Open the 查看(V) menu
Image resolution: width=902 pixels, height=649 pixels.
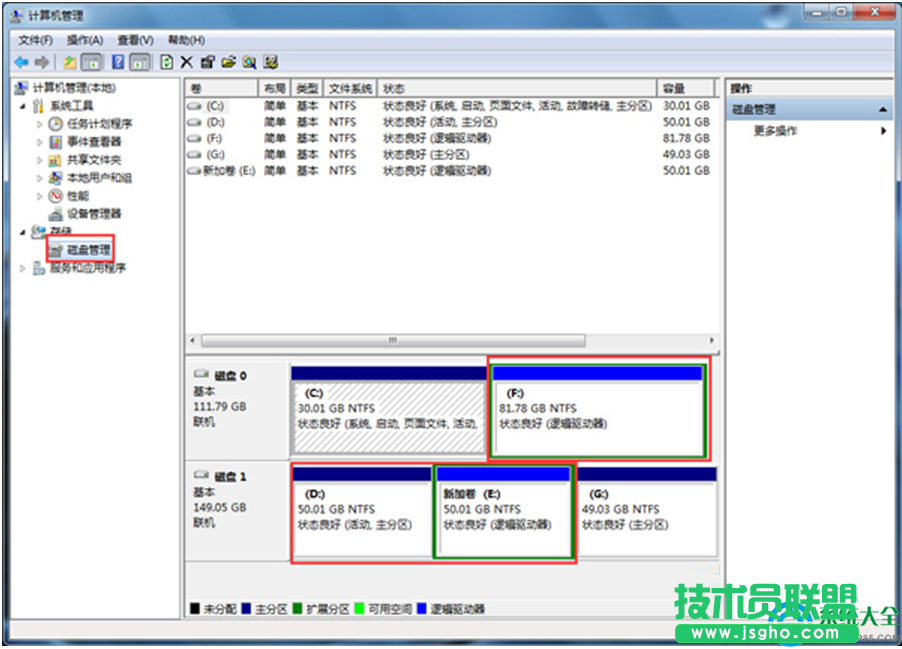coord(133,40)
